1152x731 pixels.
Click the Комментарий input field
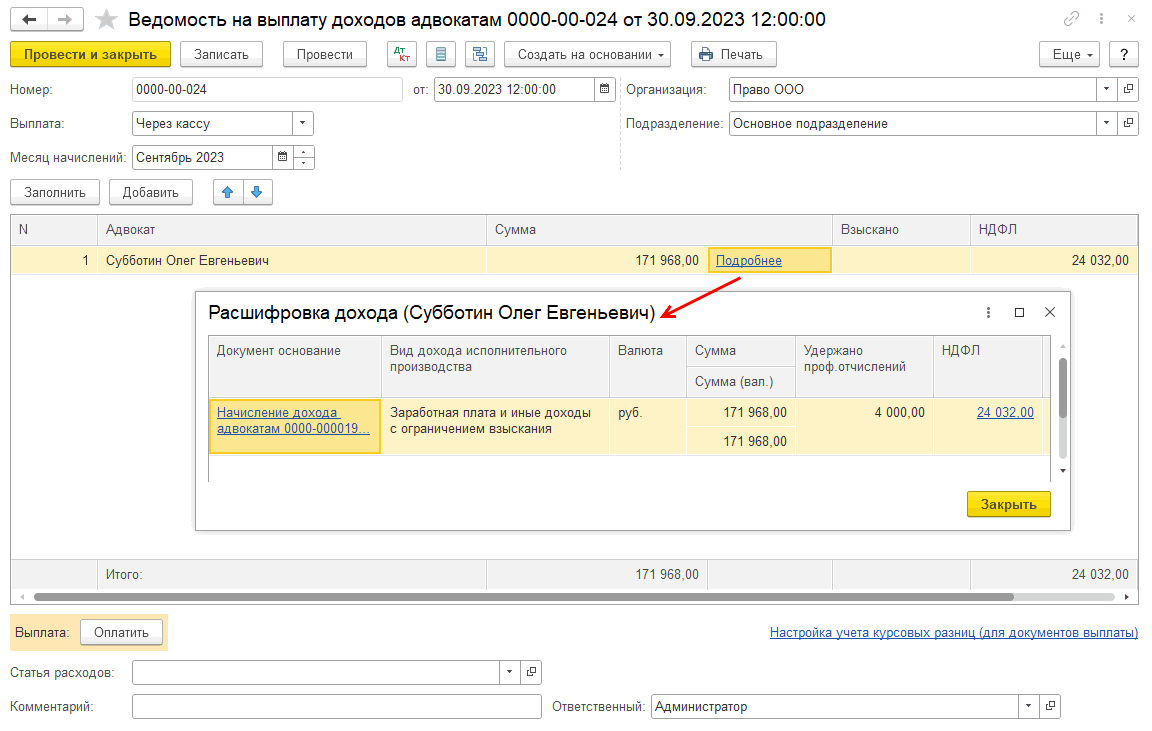coord(336,707)
